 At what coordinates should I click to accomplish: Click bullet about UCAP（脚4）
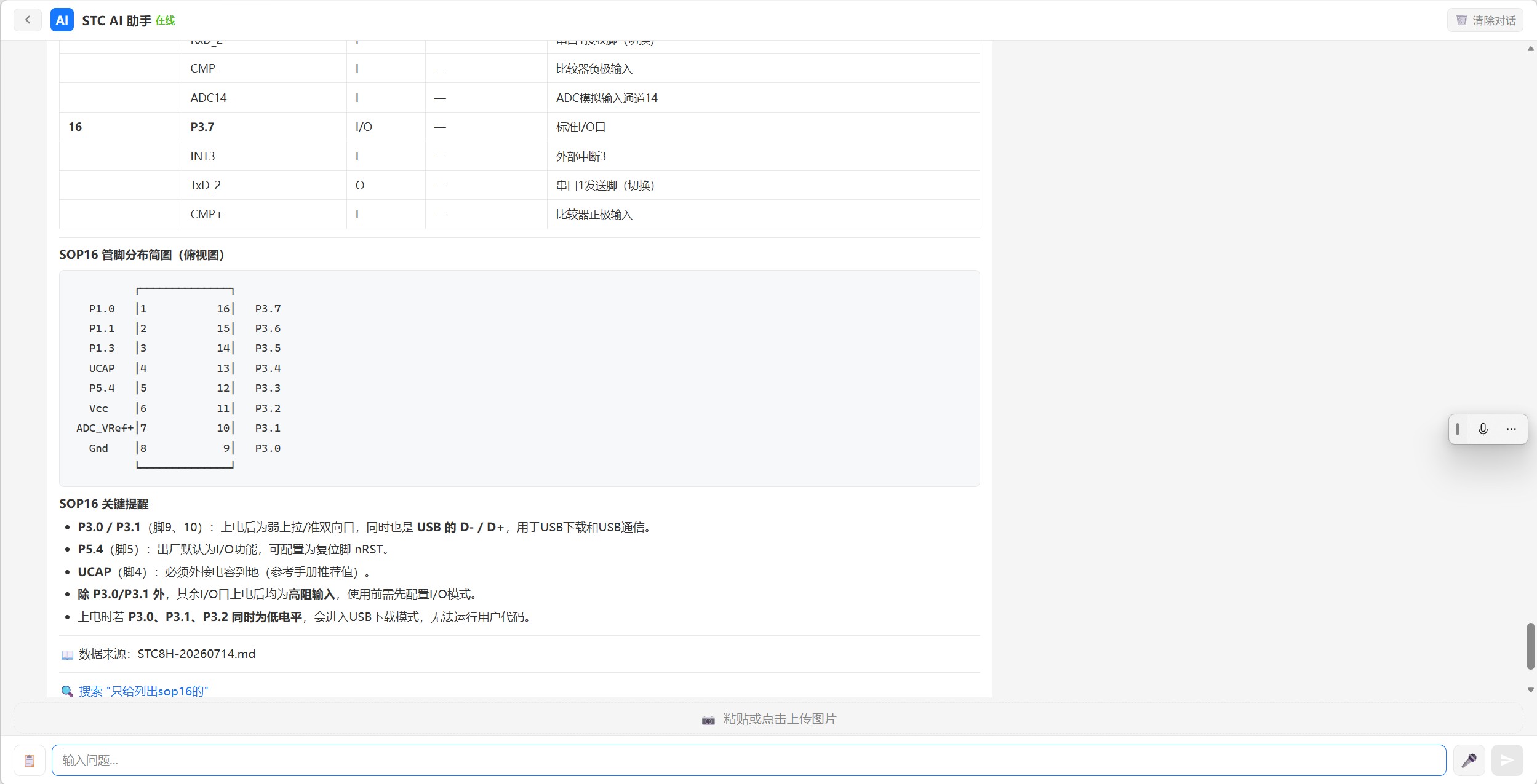coord(224,572)
